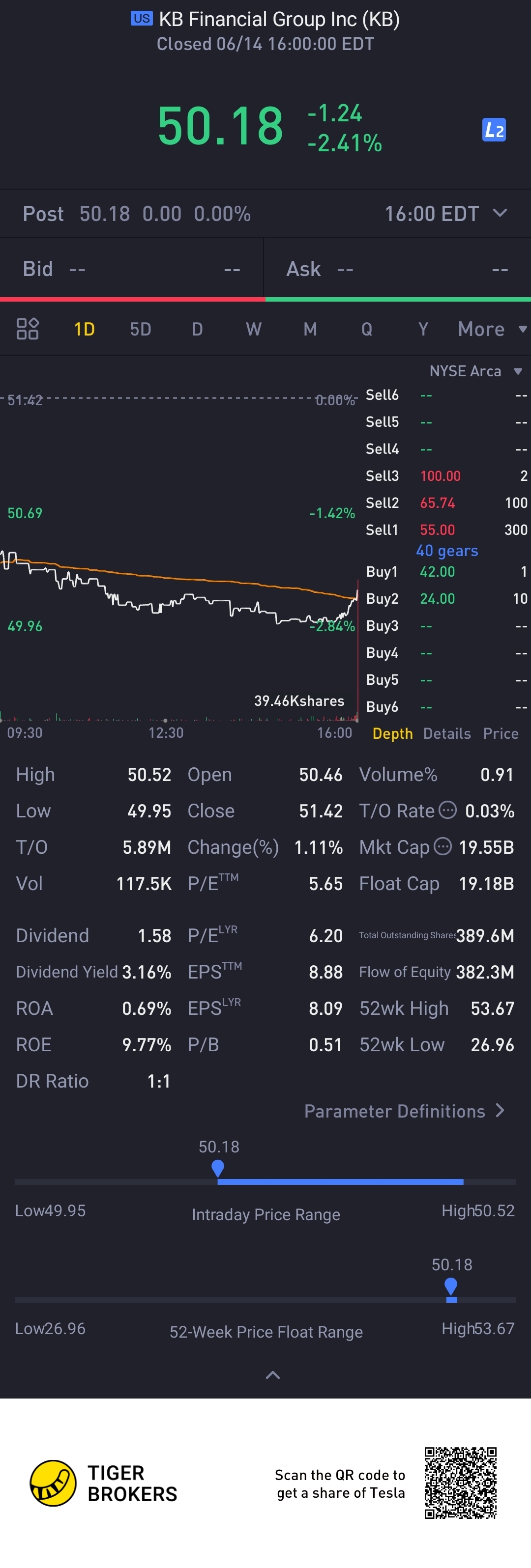Tap the Ask quote panel
531x1568 pixels.
397,268
